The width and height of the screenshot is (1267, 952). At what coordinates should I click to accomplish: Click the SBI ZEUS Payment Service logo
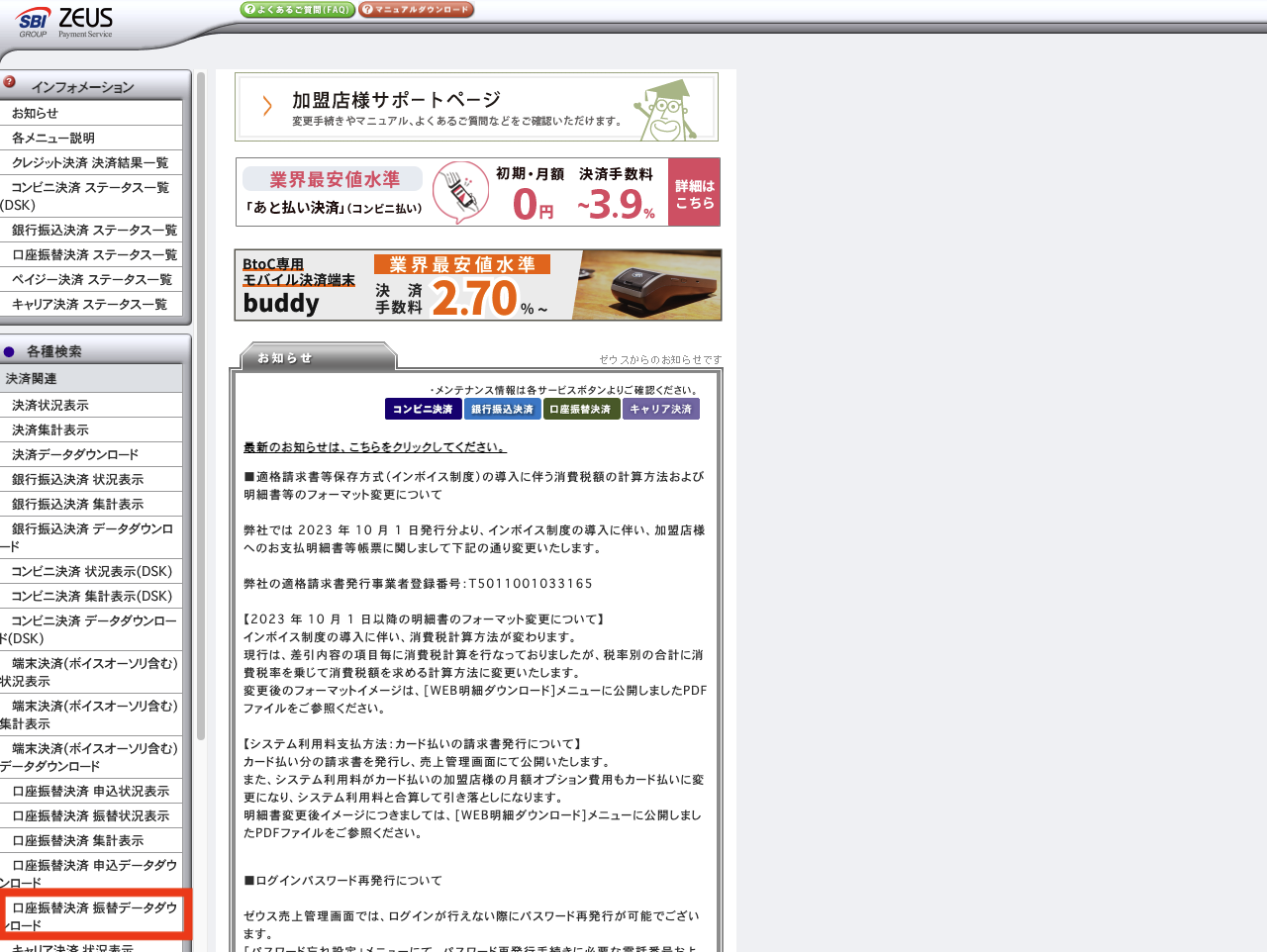[65, 22]
